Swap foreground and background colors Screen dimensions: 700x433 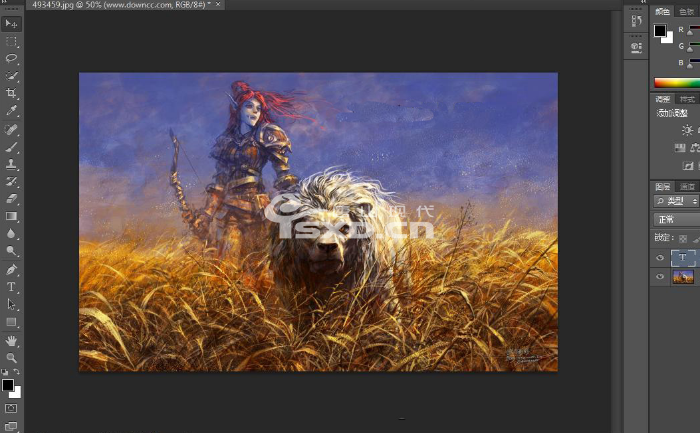click(x=17, y=371)
